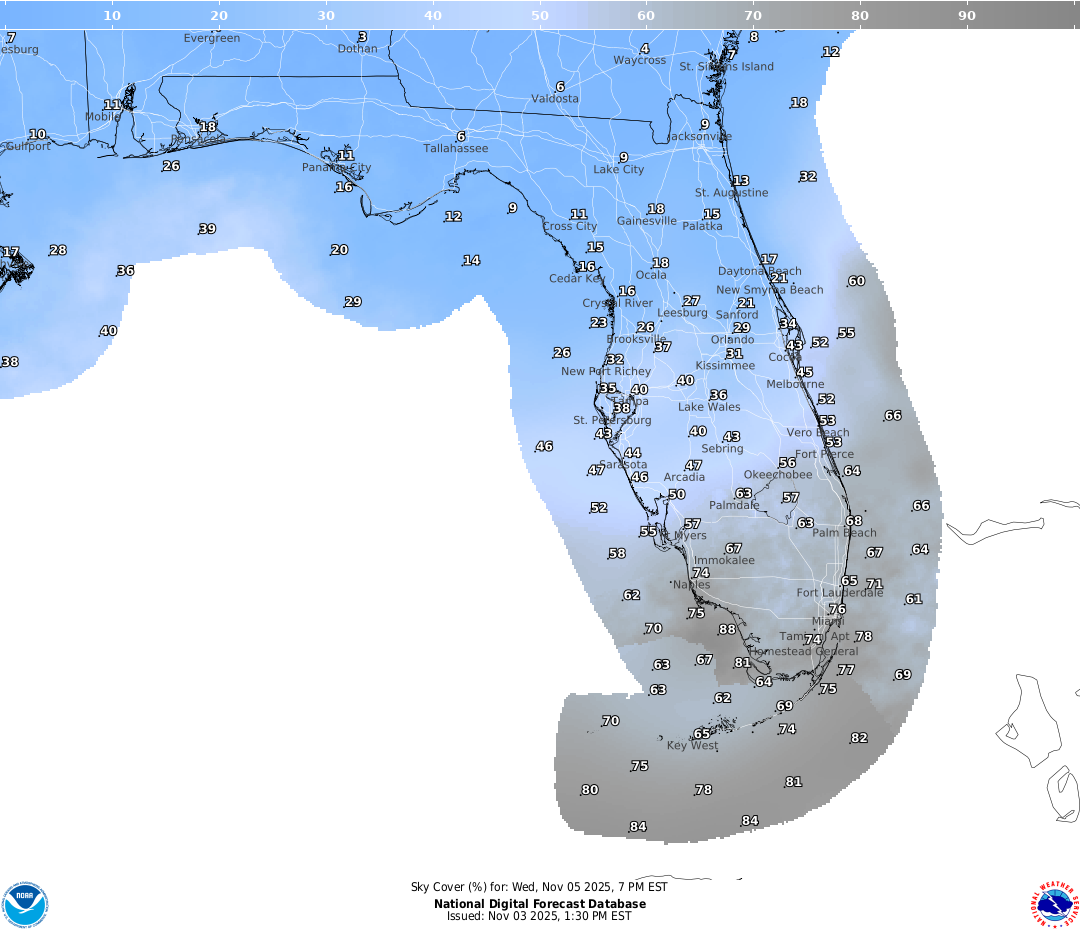This screenshot has height=930, width=1080.
Task: Select the Gainesville label on the map
Action: click(x=647, y=220)
